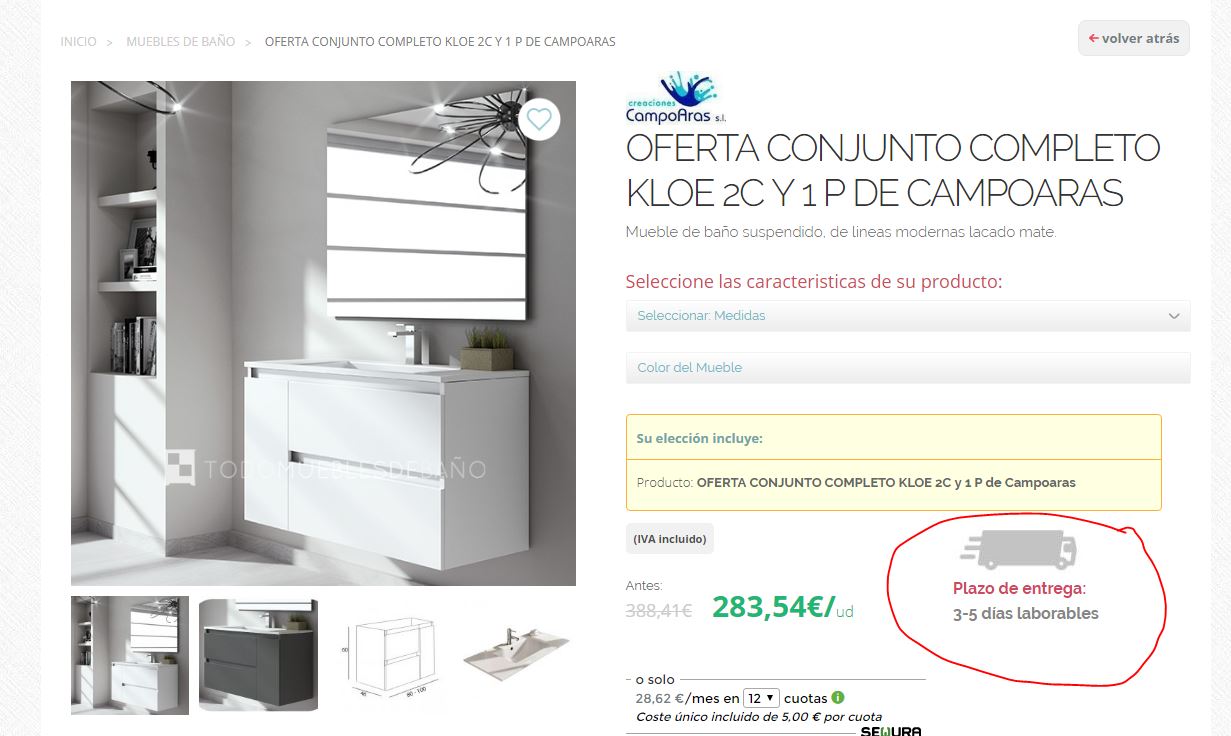Open the green info icon next to cuotas
This screenshot has width=1231, height=736.
click(838, 697)
